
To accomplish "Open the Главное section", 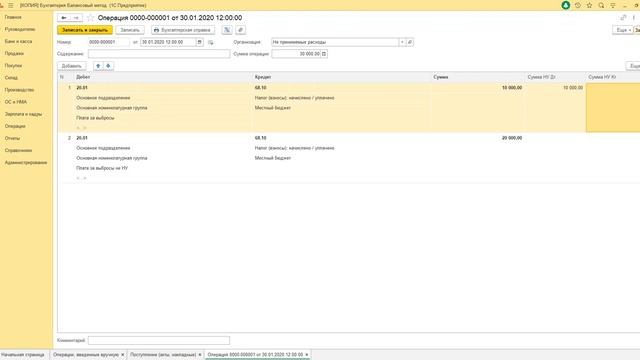I will (x=13, y=17).
